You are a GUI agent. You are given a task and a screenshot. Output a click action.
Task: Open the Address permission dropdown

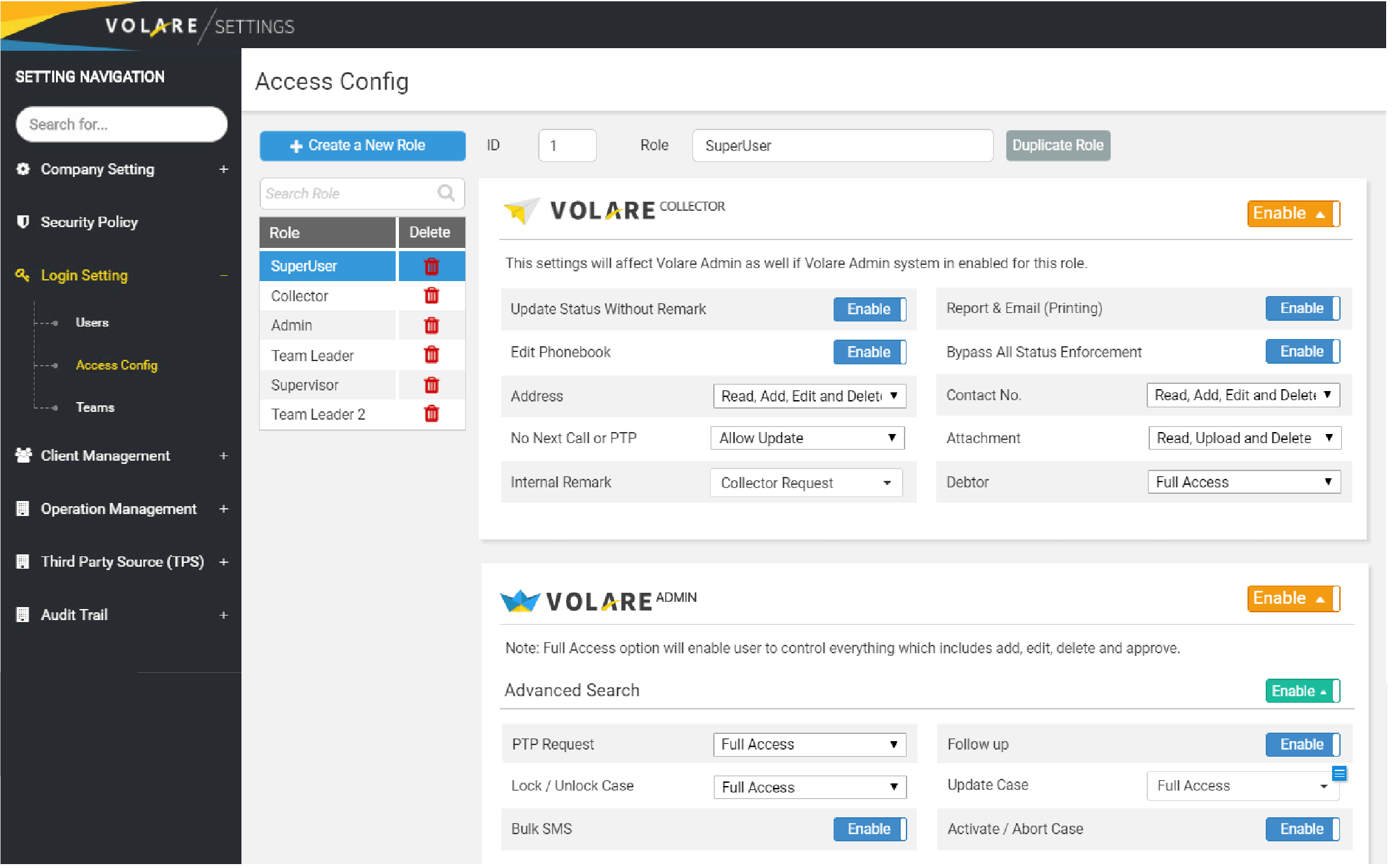tap(811, 397)
